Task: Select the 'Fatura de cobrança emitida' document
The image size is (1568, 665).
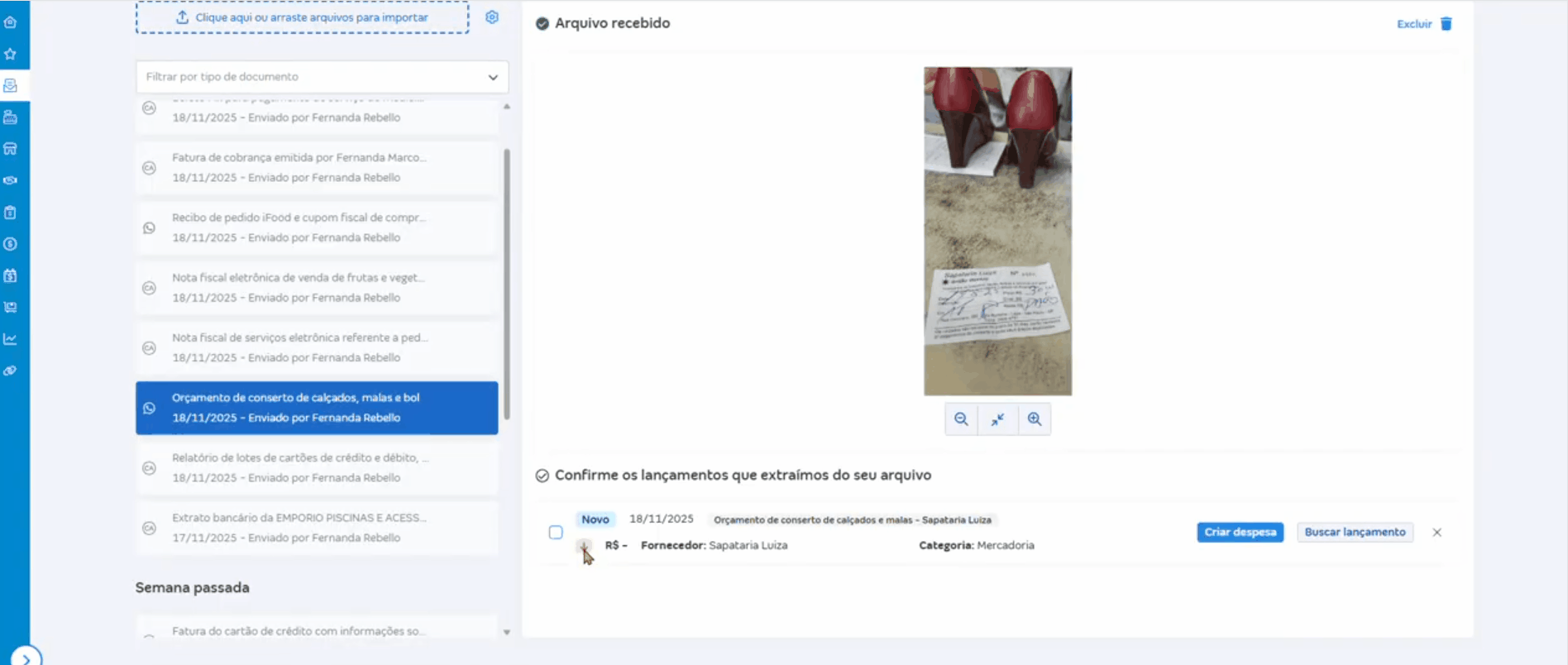Action: click(x=317, y=168)
